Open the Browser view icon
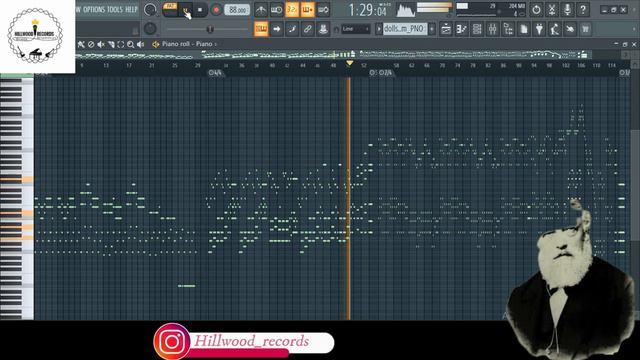Viewport: 640px width, 360px height. (508, 29)
